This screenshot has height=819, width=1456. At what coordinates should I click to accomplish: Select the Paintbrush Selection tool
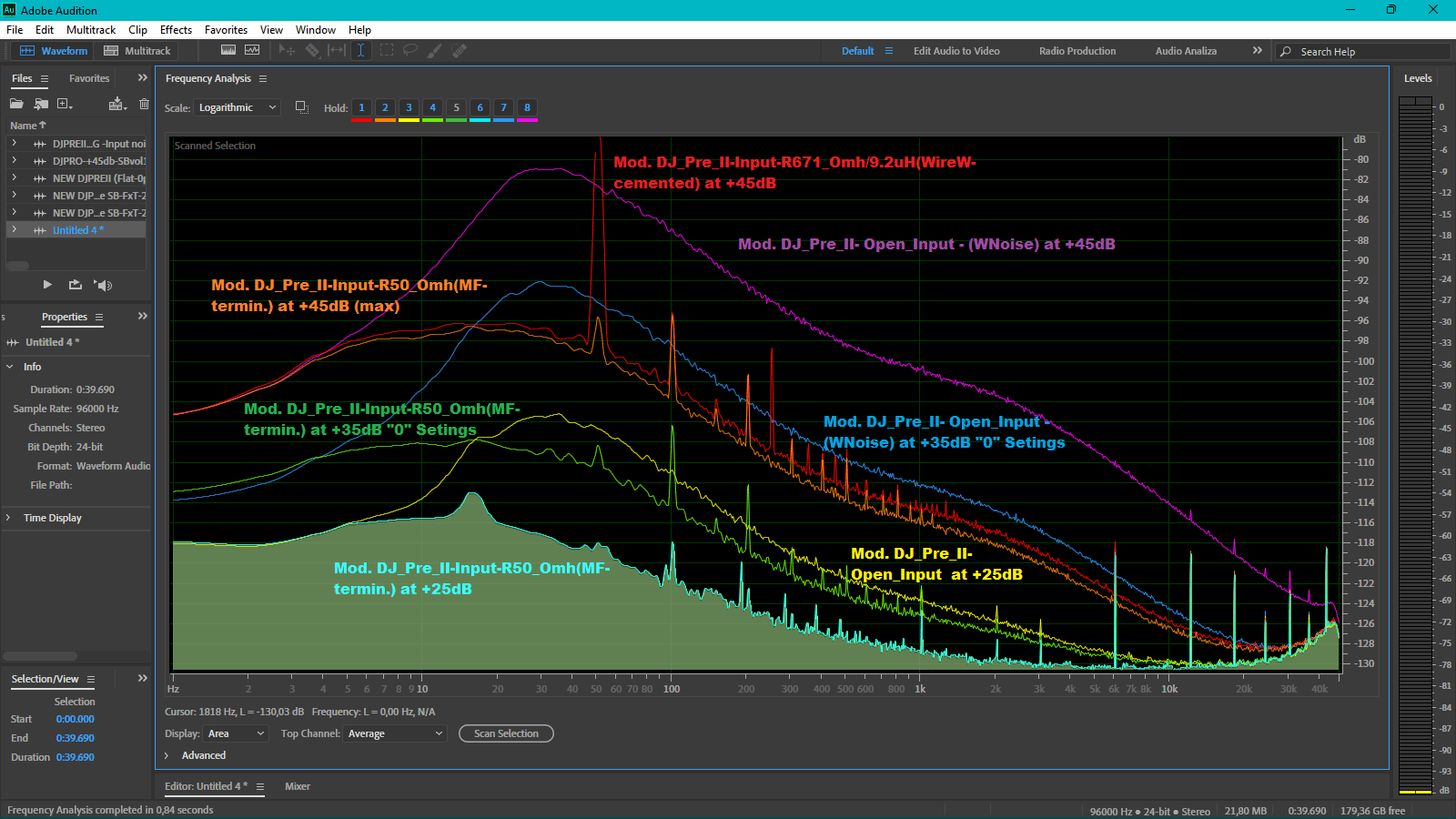(x=435, y=50)
